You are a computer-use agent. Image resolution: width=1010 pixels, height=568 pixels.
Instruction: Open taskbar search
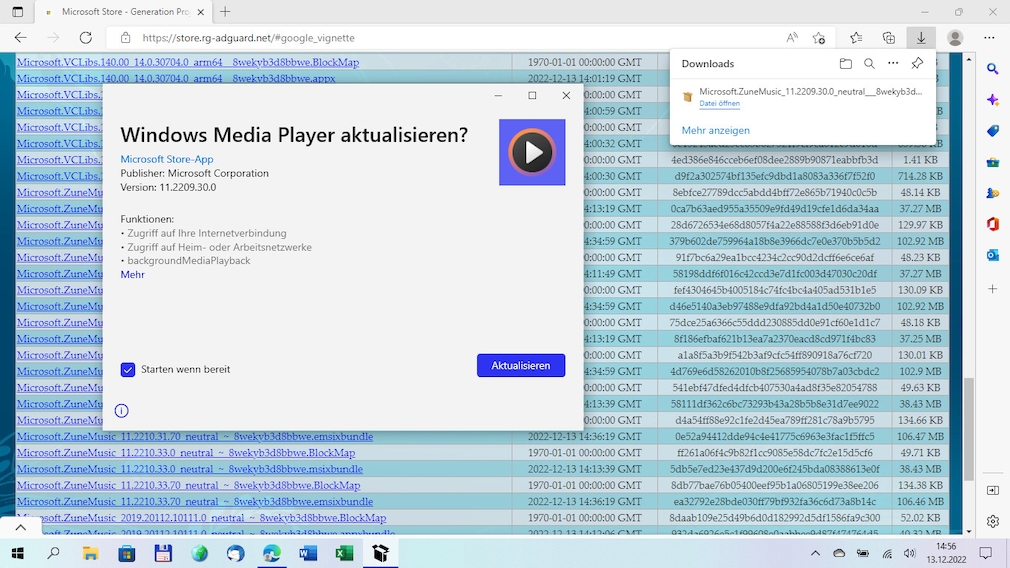point(54,553)
